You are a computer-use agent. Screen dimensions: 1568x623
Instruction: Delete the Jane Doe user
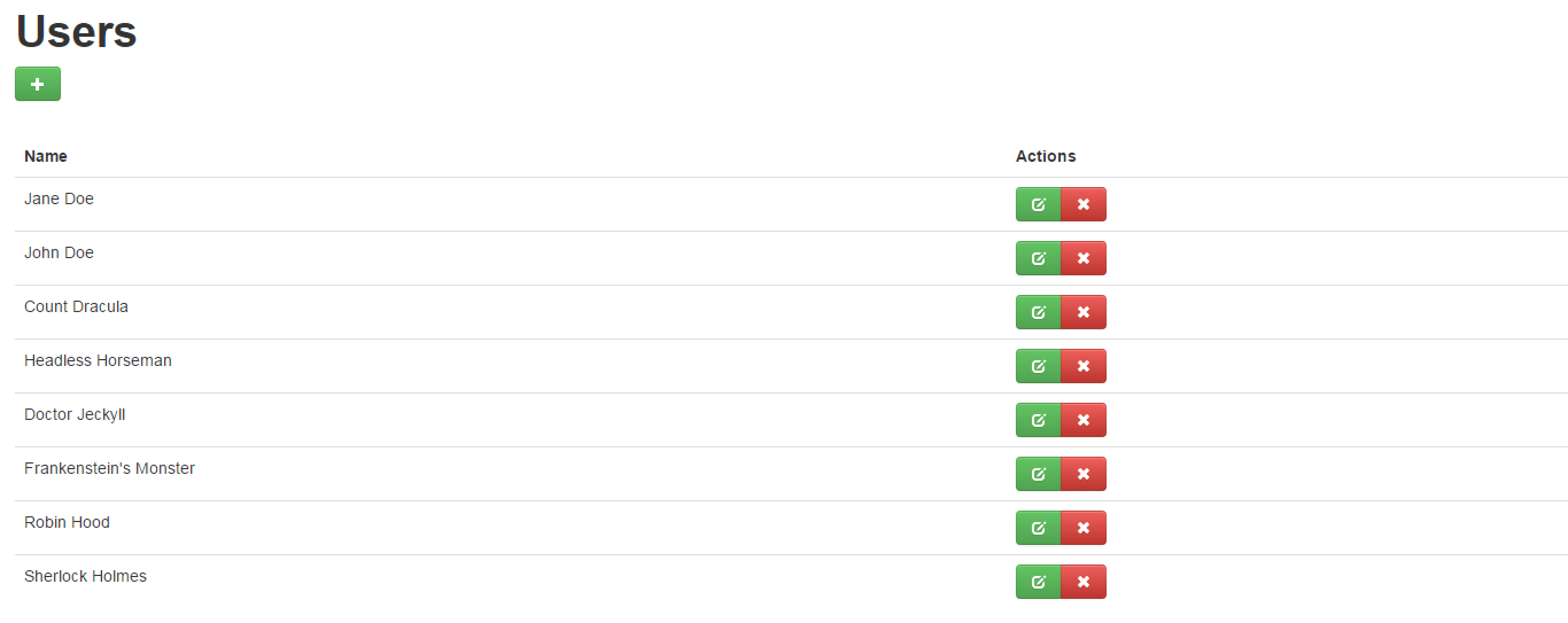pyautogui.click(x=1084, y=204)
